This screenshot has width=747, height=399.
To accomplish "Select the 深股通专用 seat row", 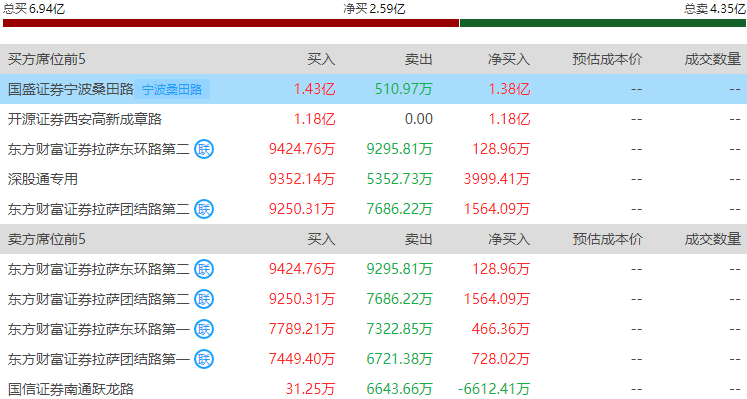I will point(374,179).
